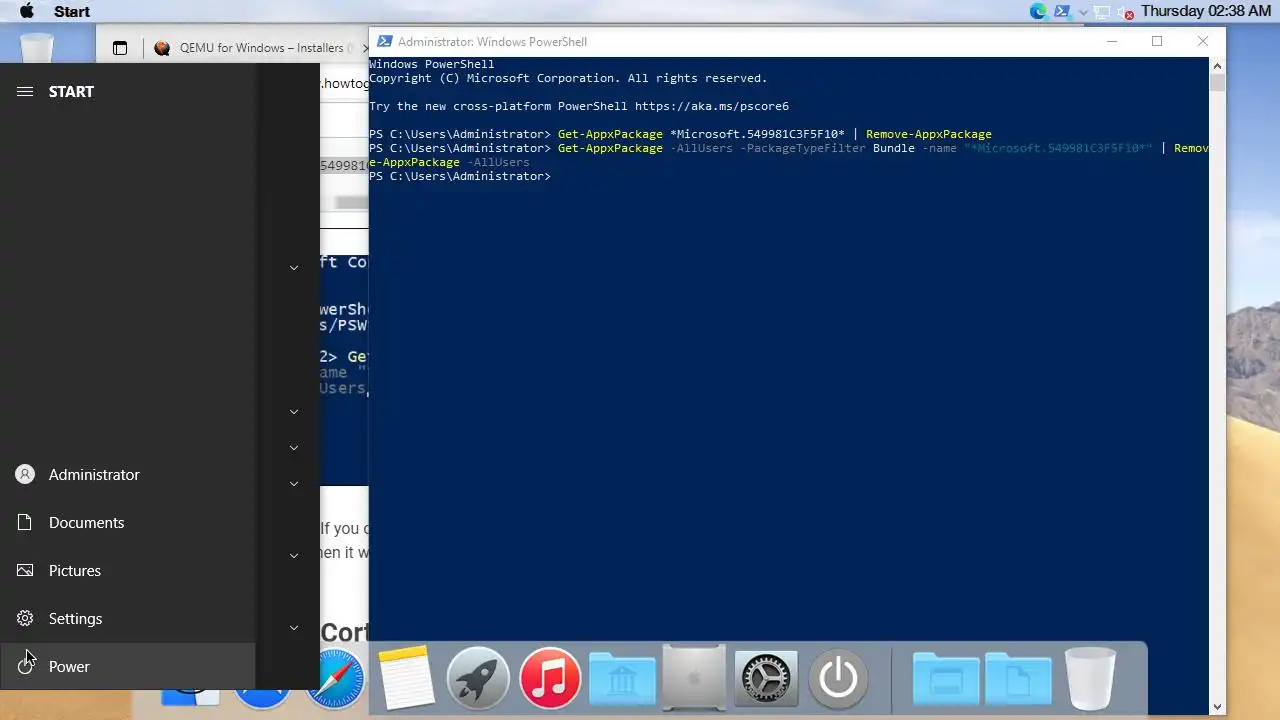Open Documents from the Start menu

128,523
